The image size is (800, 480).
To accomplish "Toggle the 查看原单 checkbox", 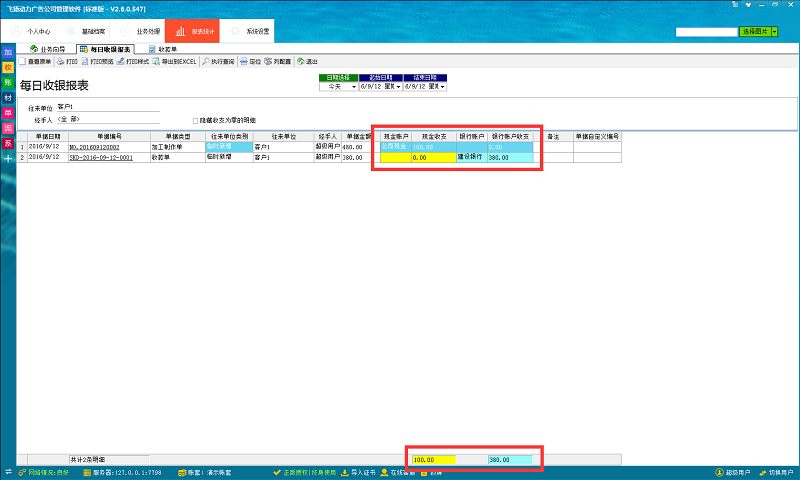I will (x=23, y=61).
